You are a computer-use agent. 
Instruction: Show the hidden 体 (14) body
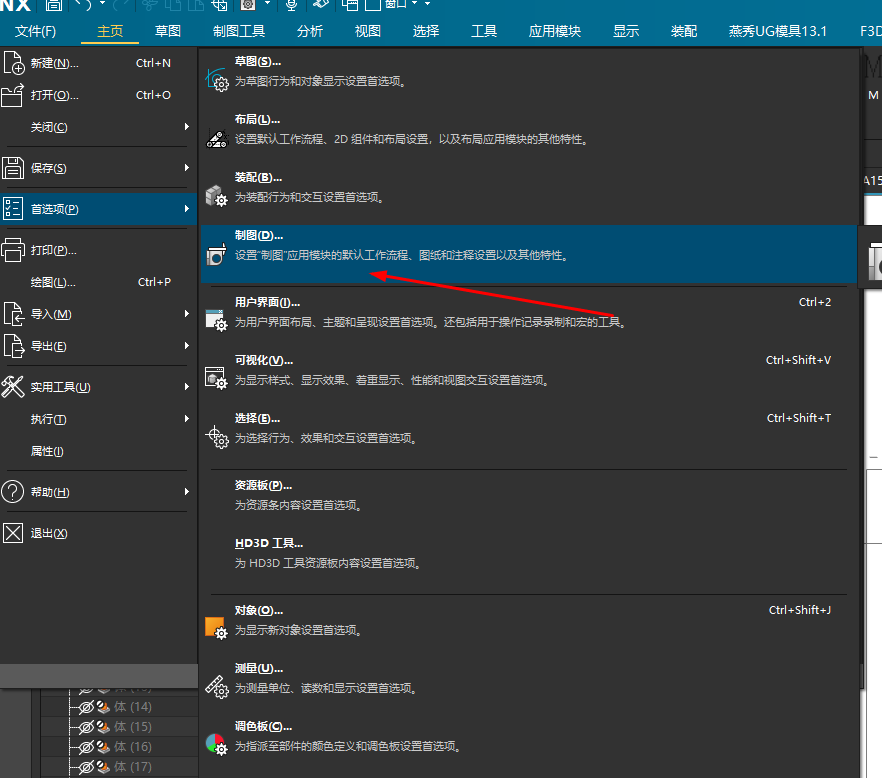(88, 706)
